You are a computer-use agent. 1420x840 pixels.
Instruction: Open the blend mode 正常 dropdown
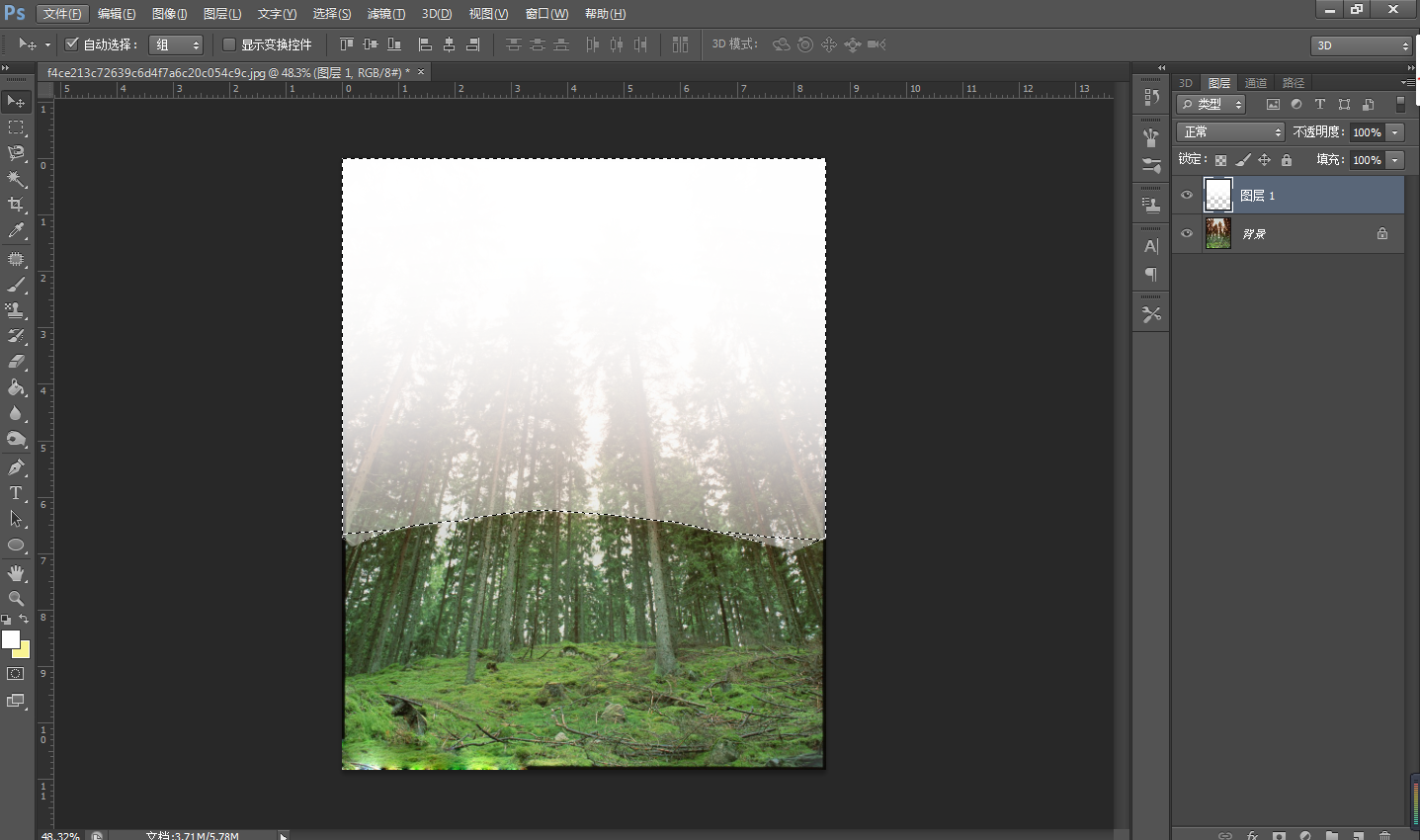click(1229, 132)
